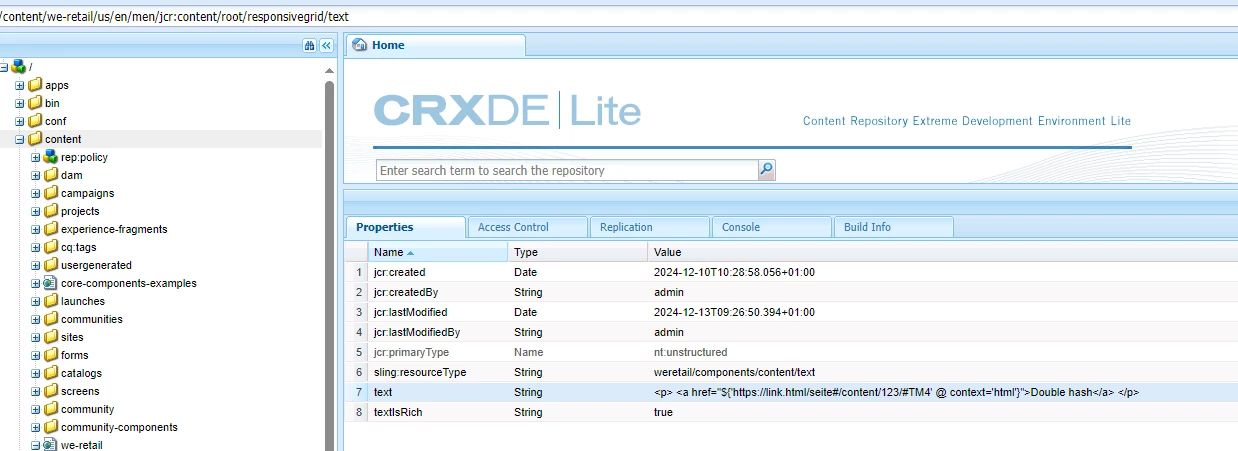Viewport: 1238px width, 451px height.
Task: Open the Home tab
Action: pos(435,45)
